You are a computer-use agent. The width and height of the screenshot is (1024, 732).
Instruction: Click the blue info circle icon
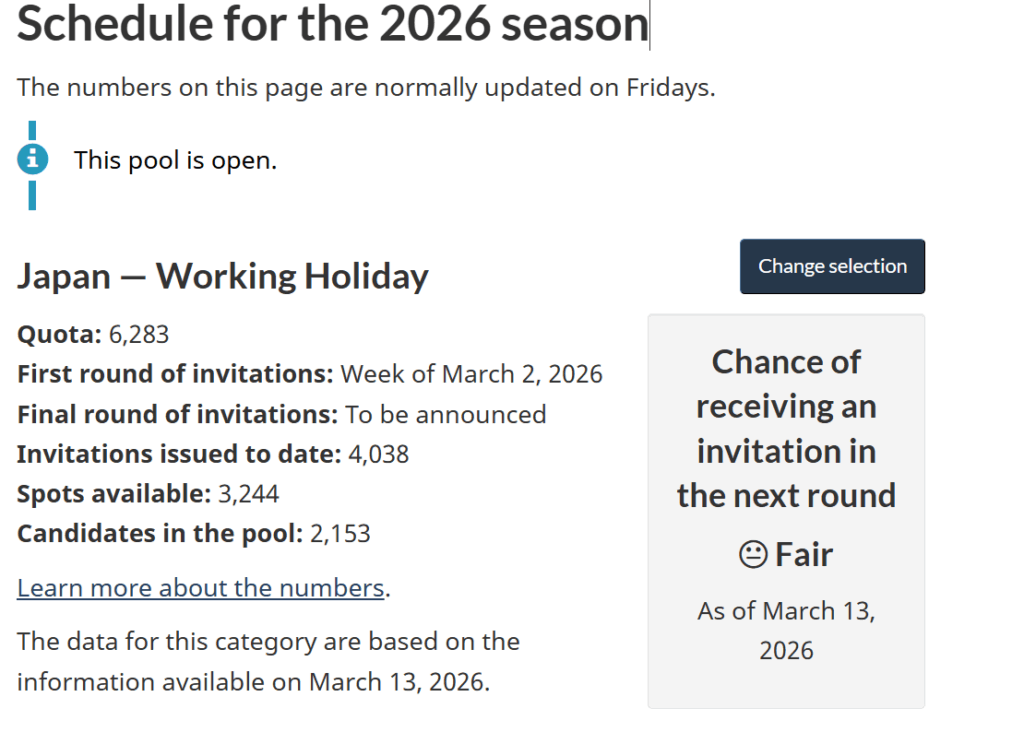pyautogui.click(x=33, y=159)
